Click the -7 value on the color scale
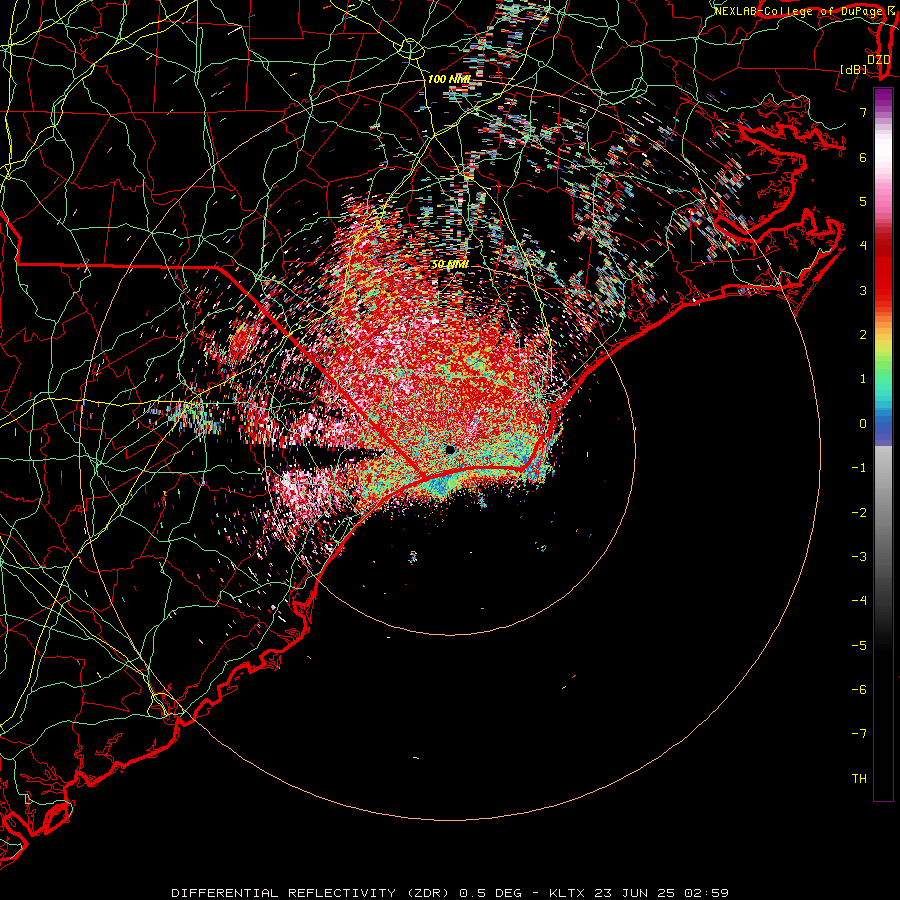Image resolution: width=900 pixels, height=900 pixels. point(859,734)
